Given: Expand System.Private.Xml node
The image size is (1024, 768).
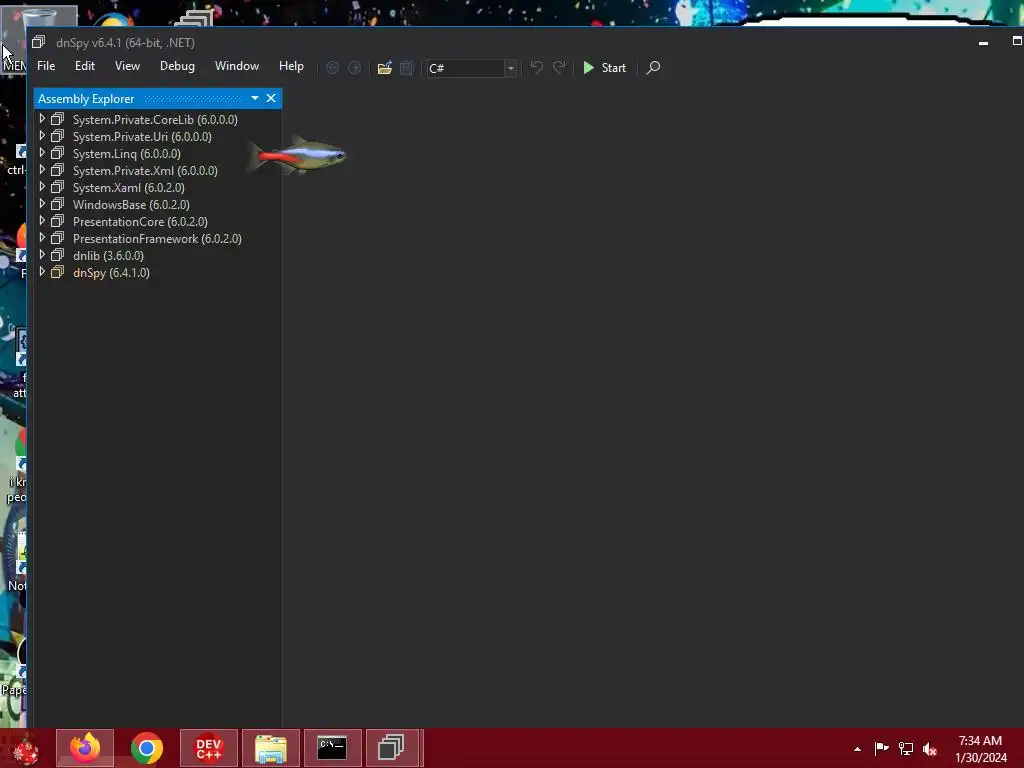Looking at the screenshot, I should 42,170.
